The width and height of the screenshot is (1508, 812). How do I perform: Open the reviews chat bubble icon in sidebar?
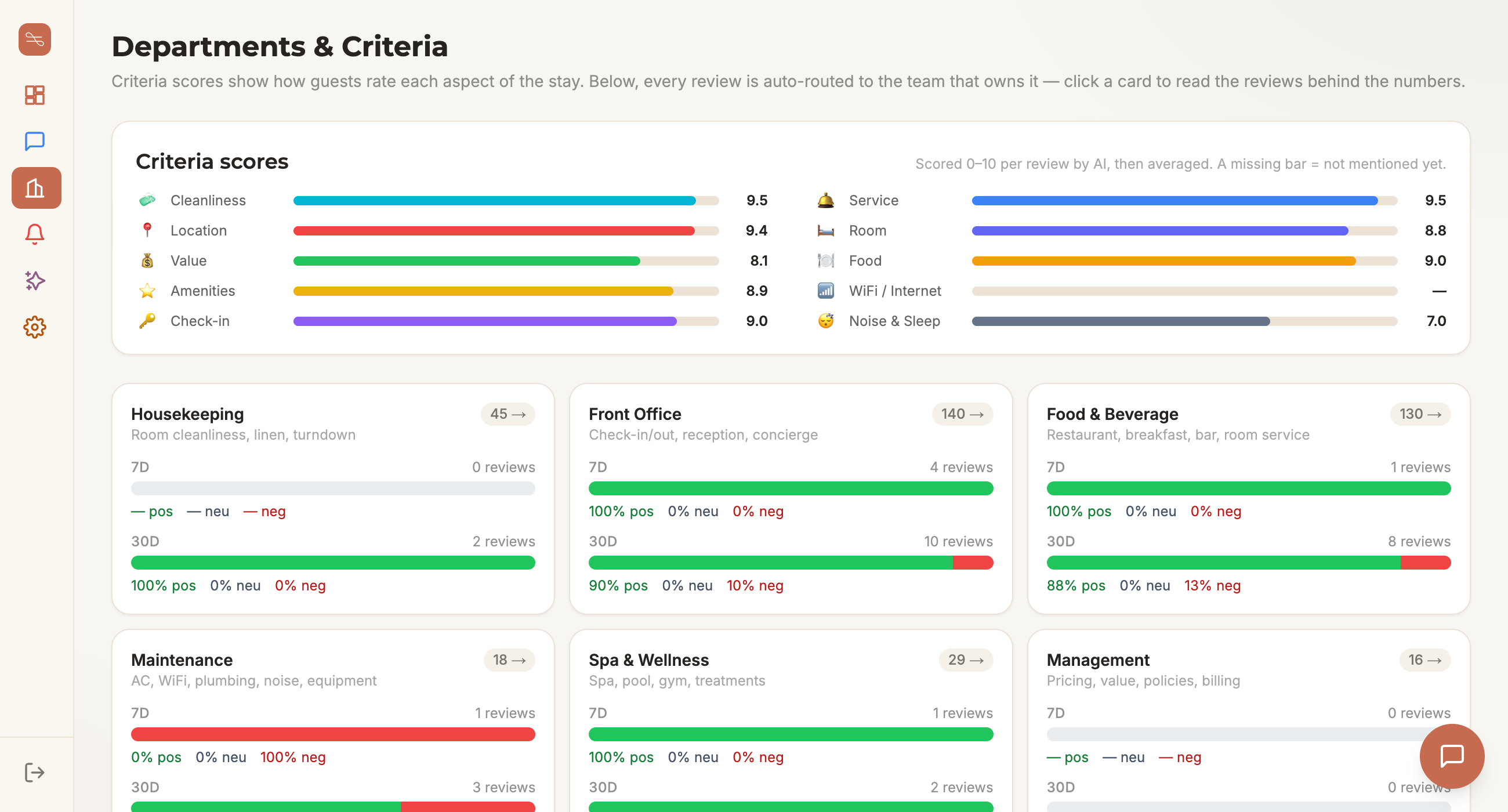(35, 141)
